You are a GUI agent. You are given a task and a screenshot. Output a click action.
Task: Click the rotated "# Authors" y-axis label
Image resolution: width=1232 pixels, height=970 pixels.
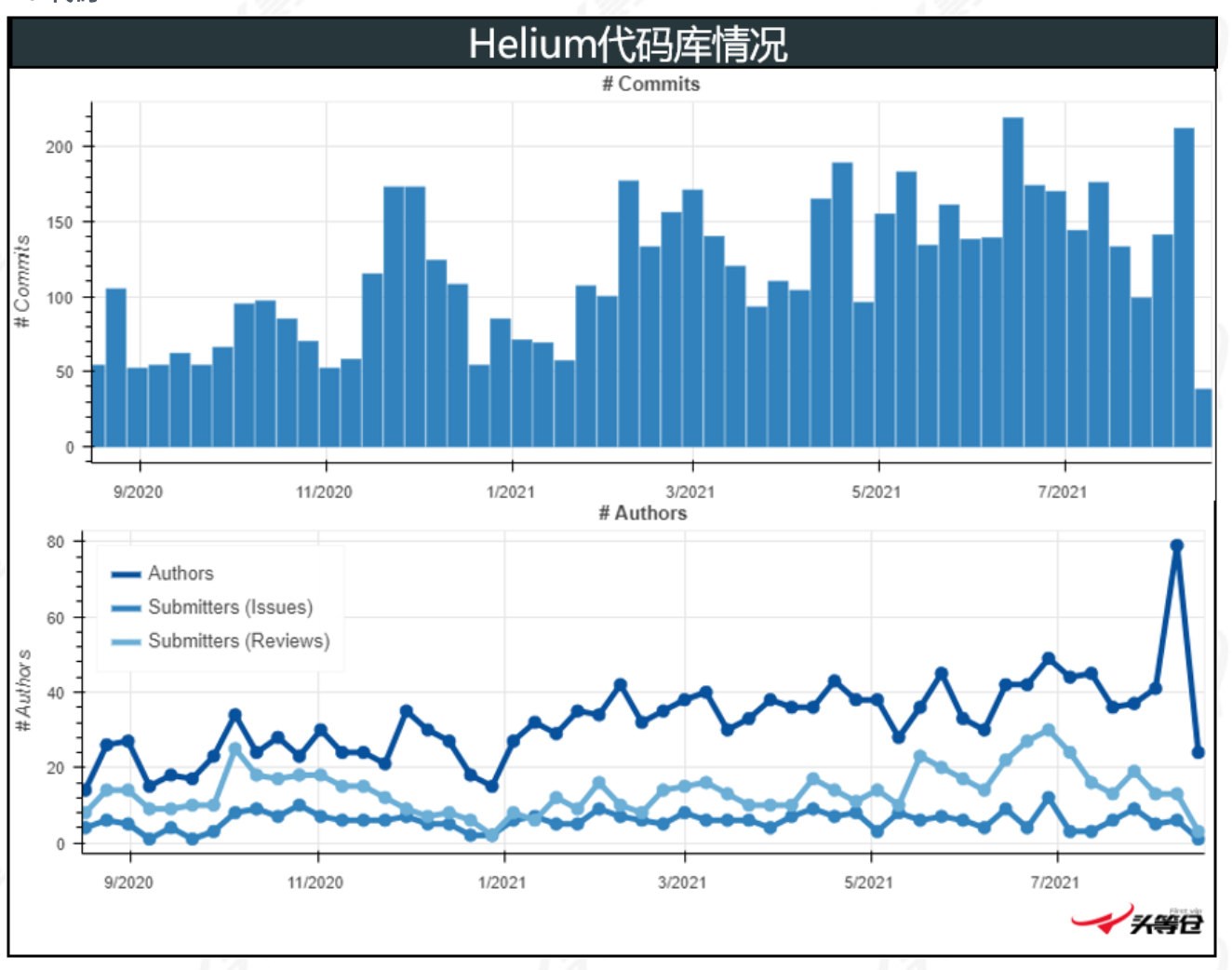click(x=23, y=690)
